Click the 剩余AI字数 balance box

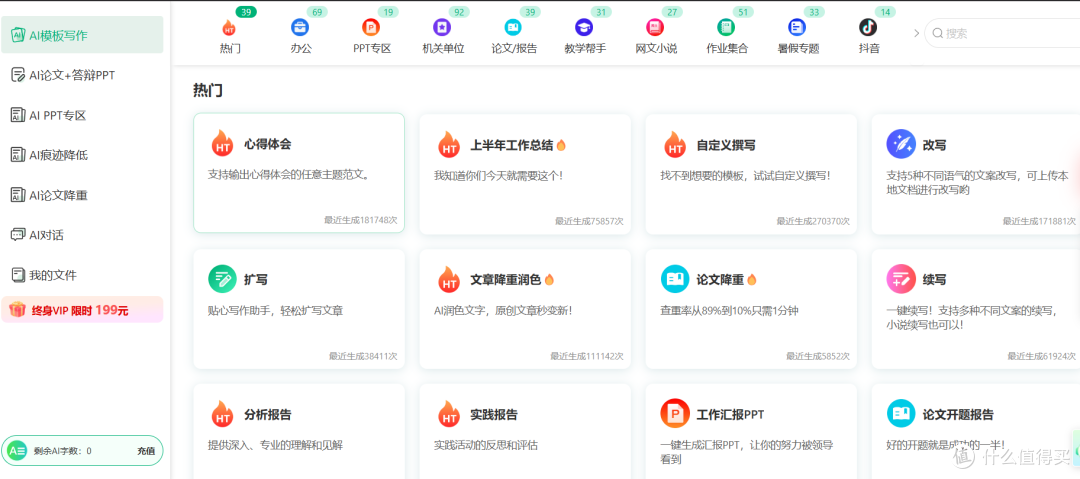pos(82,451)
